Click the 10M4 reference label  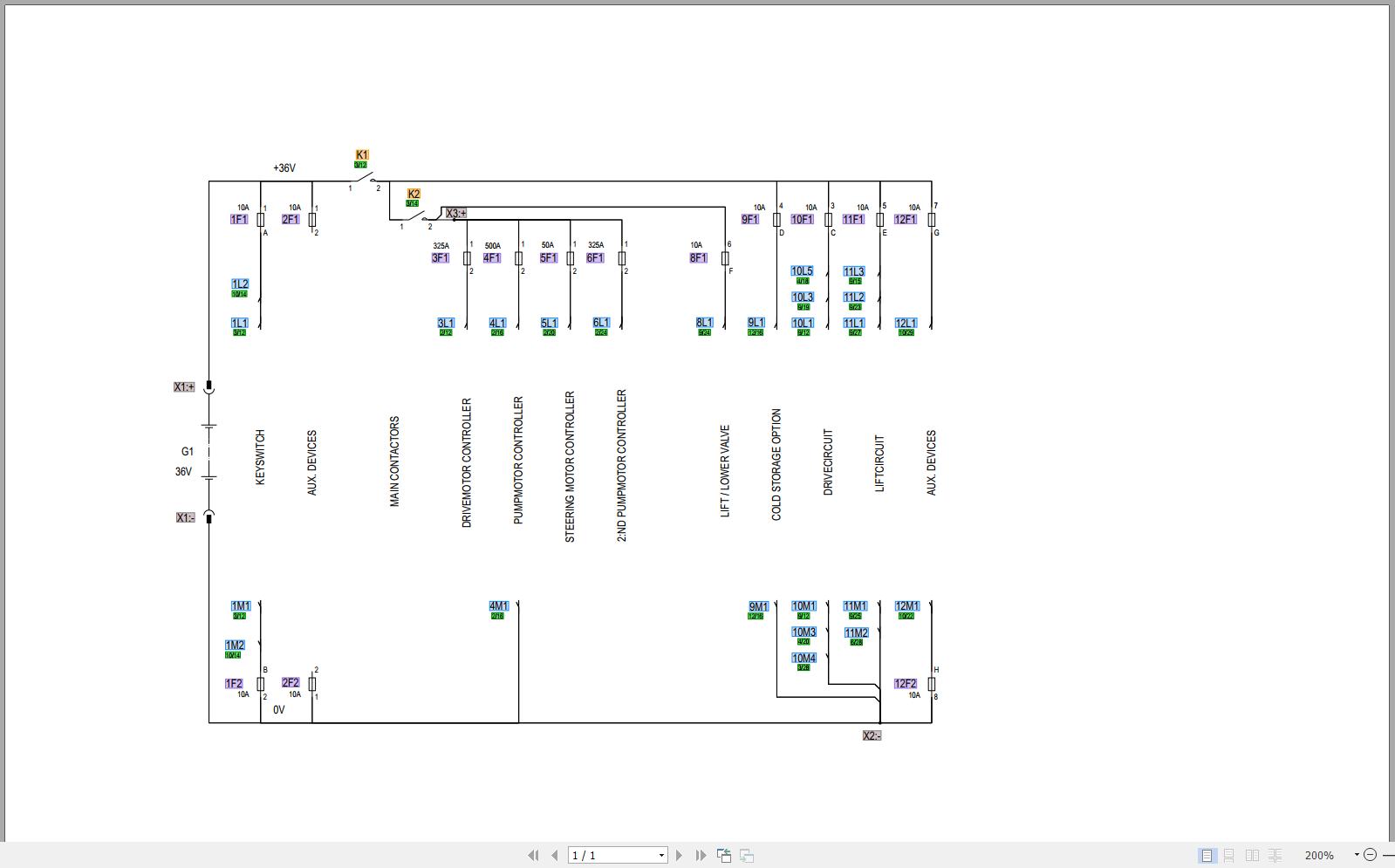pyautogui.click(x=804, y=659)
